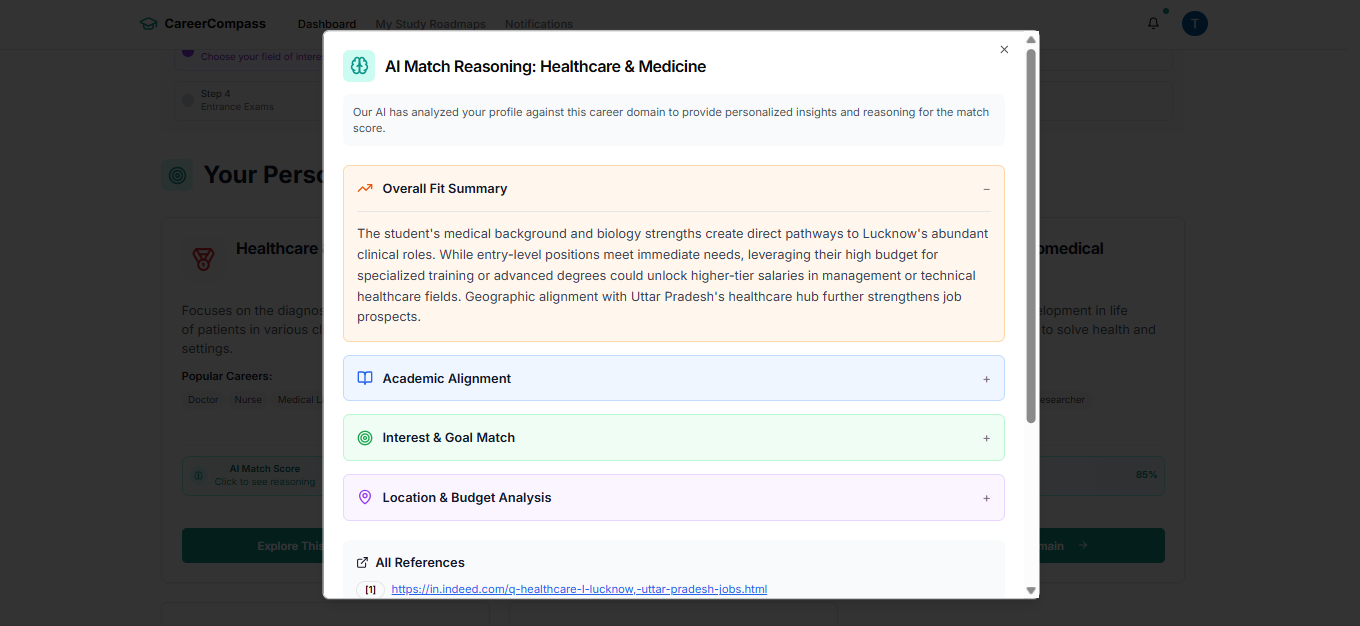Click the external link icon beside All References

[363, 562]
